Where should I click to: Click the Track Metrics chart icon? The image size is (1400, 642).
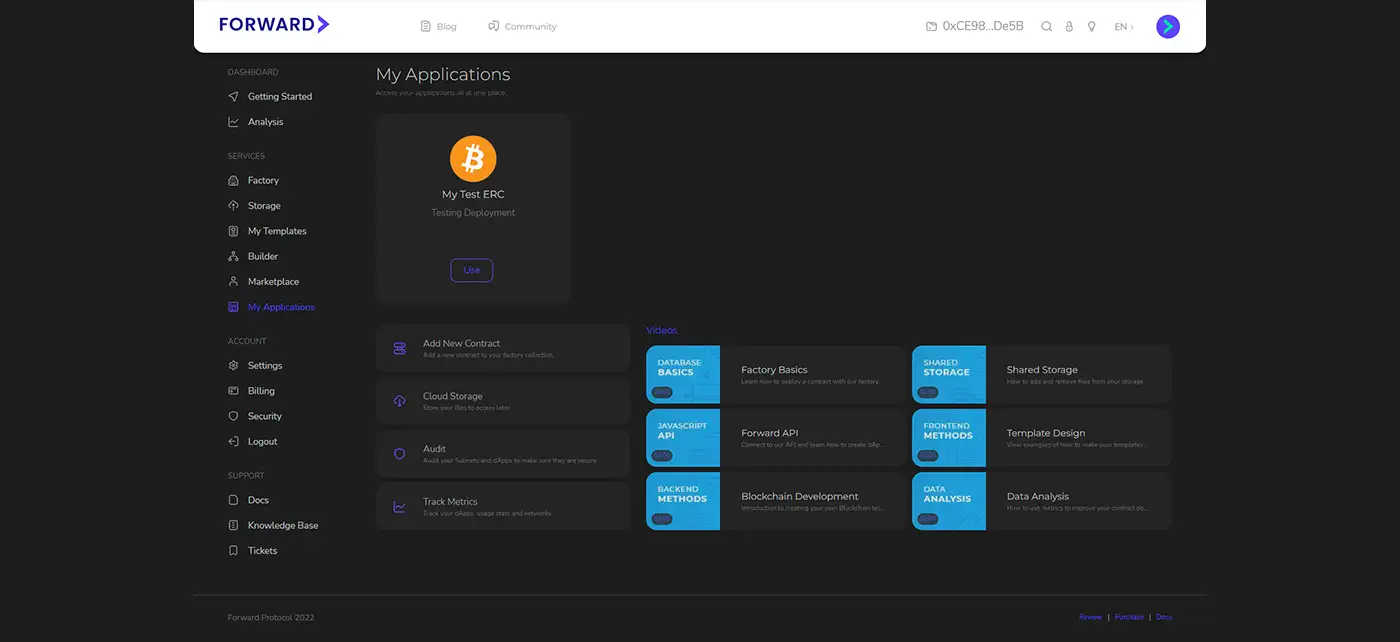(400, 507)
